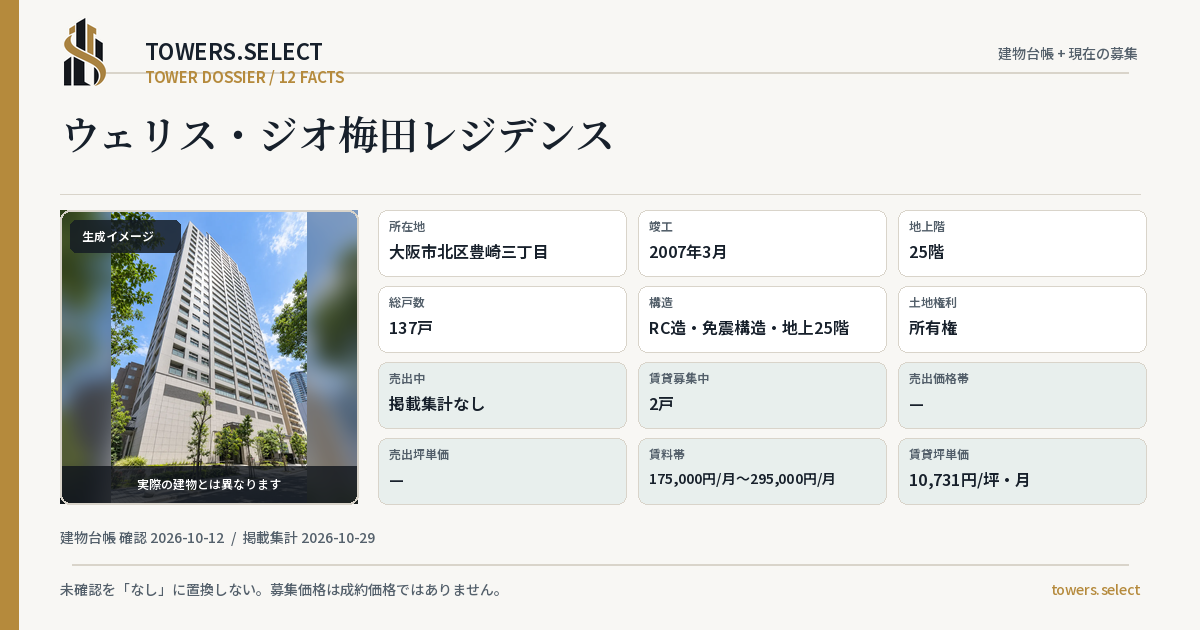This screenshot has width=1200, height=630.
Task: Click the 実際の建物とは異なります caption
Action: [x=209, y=484]
